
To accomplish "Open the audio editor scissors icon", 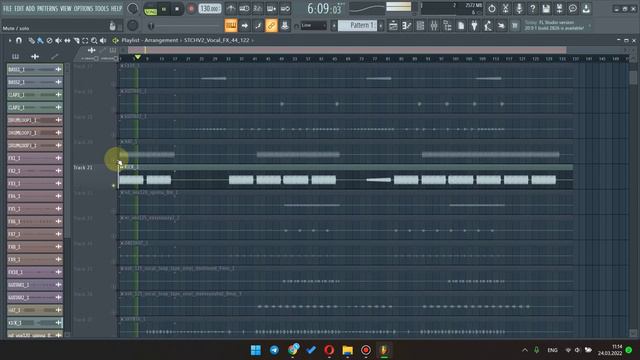I will click(x=505, y=9).
